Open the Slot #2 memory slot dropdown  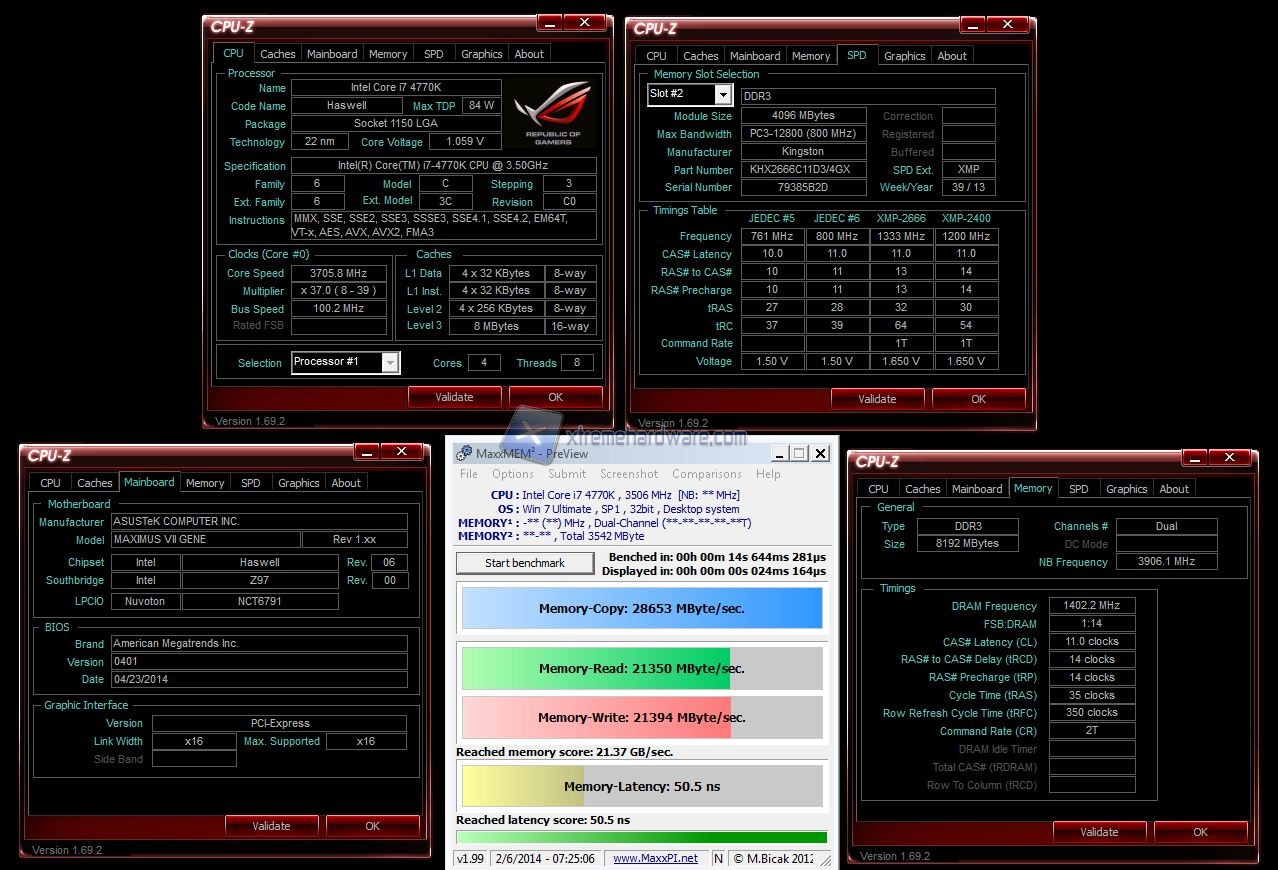tap(723, 95)
